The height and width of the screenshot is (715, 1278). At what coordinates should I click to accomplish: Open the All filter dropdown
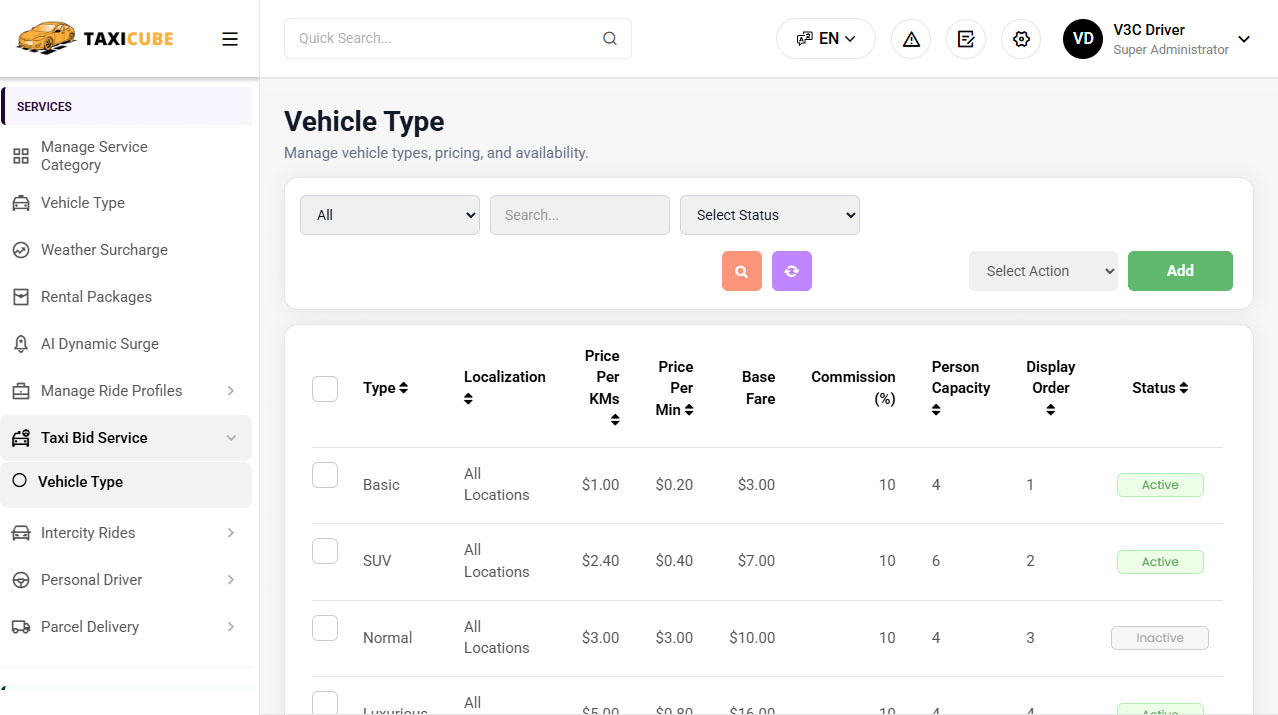tap(390, 215)
